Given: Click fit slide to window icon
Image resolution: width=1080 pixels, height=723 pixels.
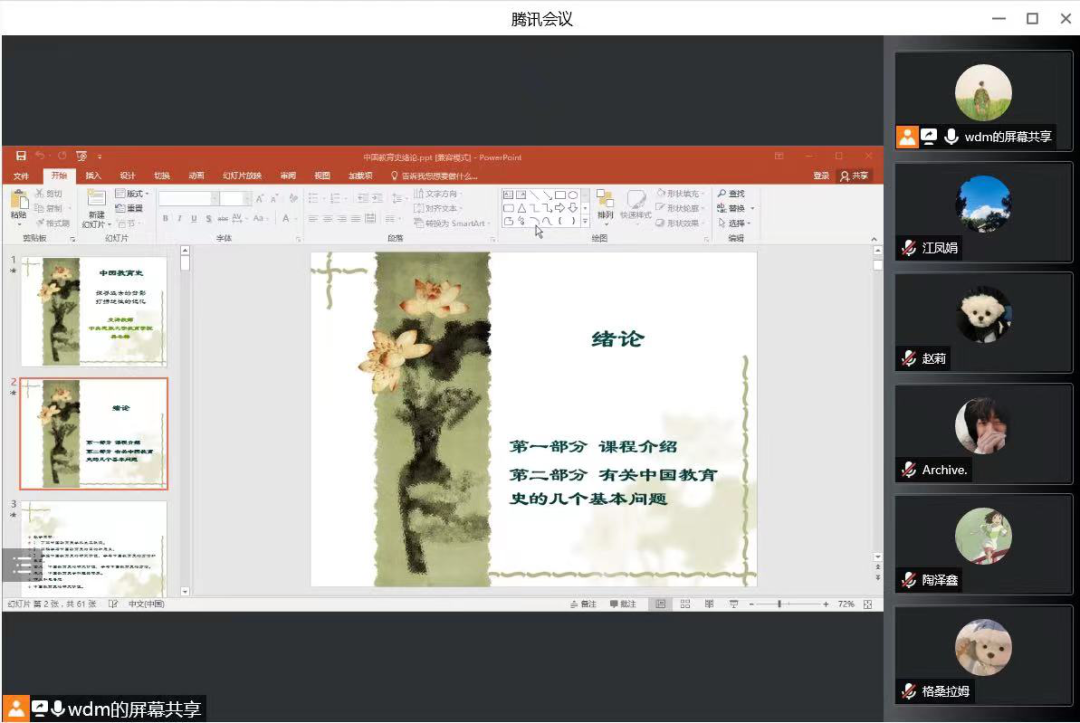Looking at the screenshot, I should coord(868,604).
